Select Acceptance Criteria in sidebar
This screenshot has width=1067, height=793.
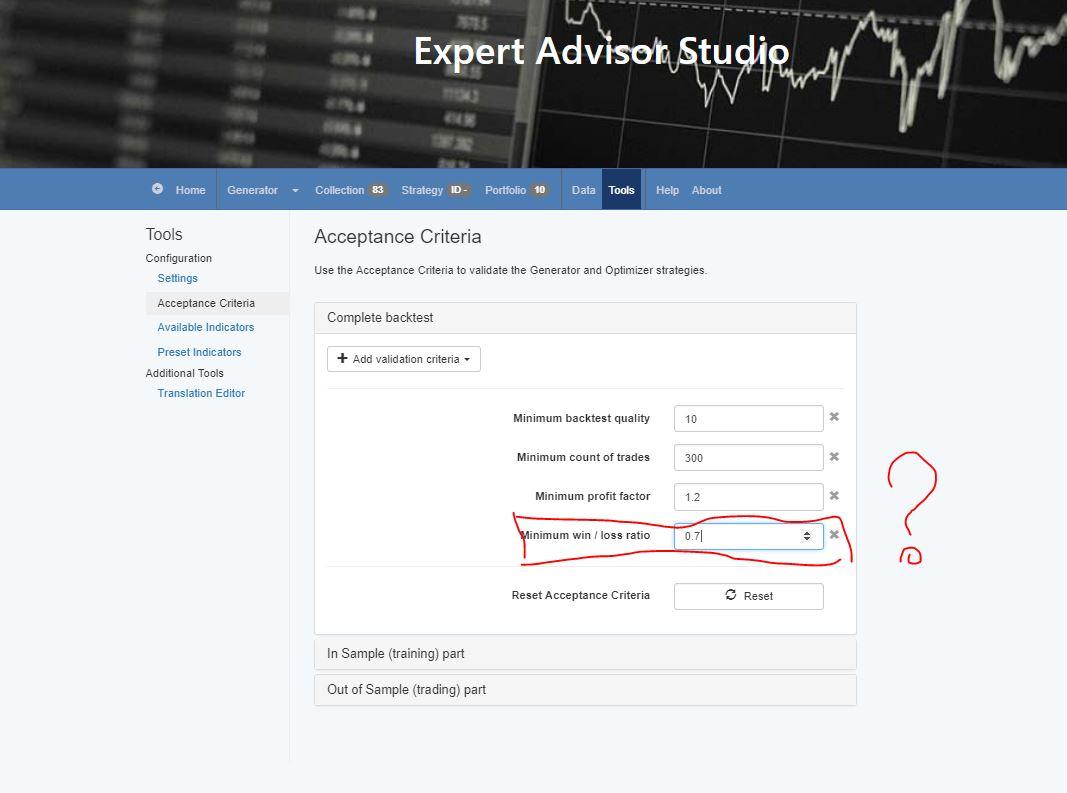(217, 303)
